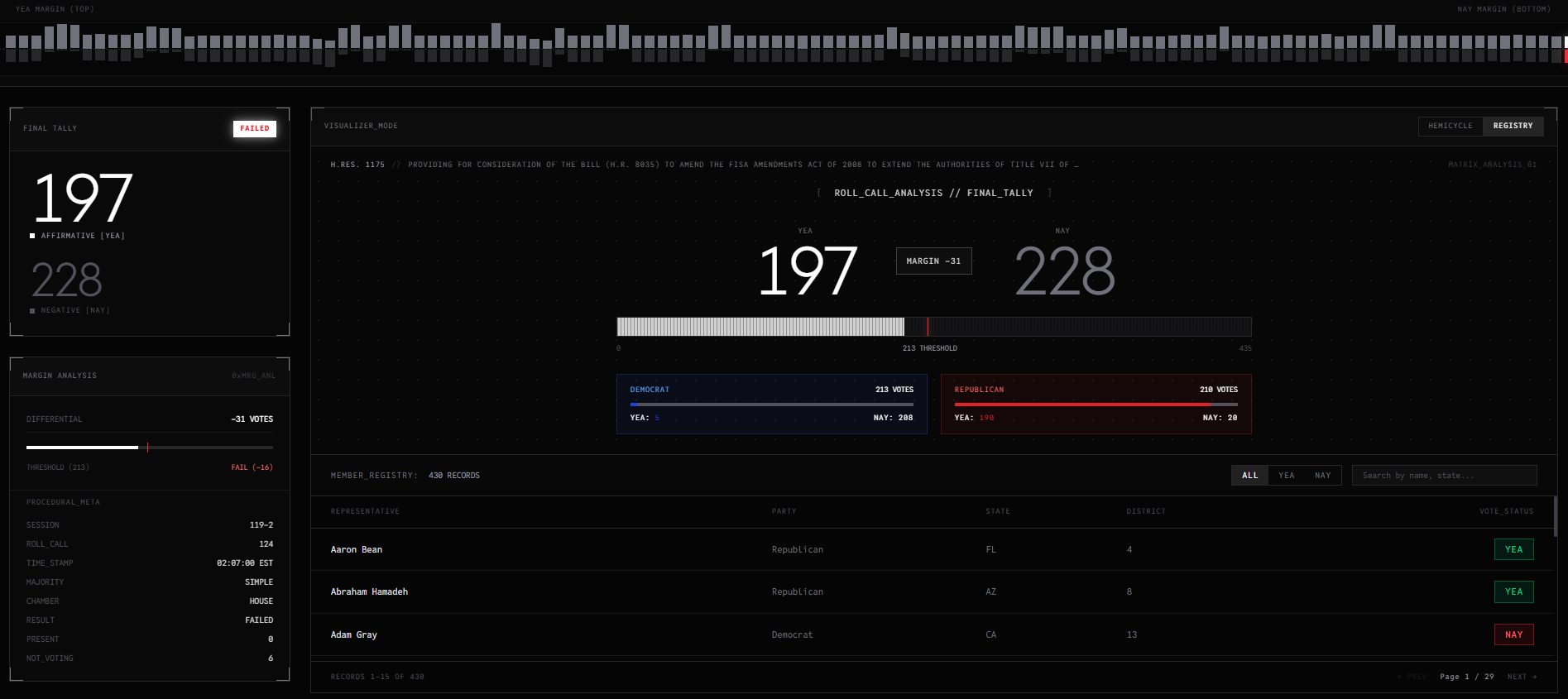Click FL state for Aaron Bean

[990, 549]
